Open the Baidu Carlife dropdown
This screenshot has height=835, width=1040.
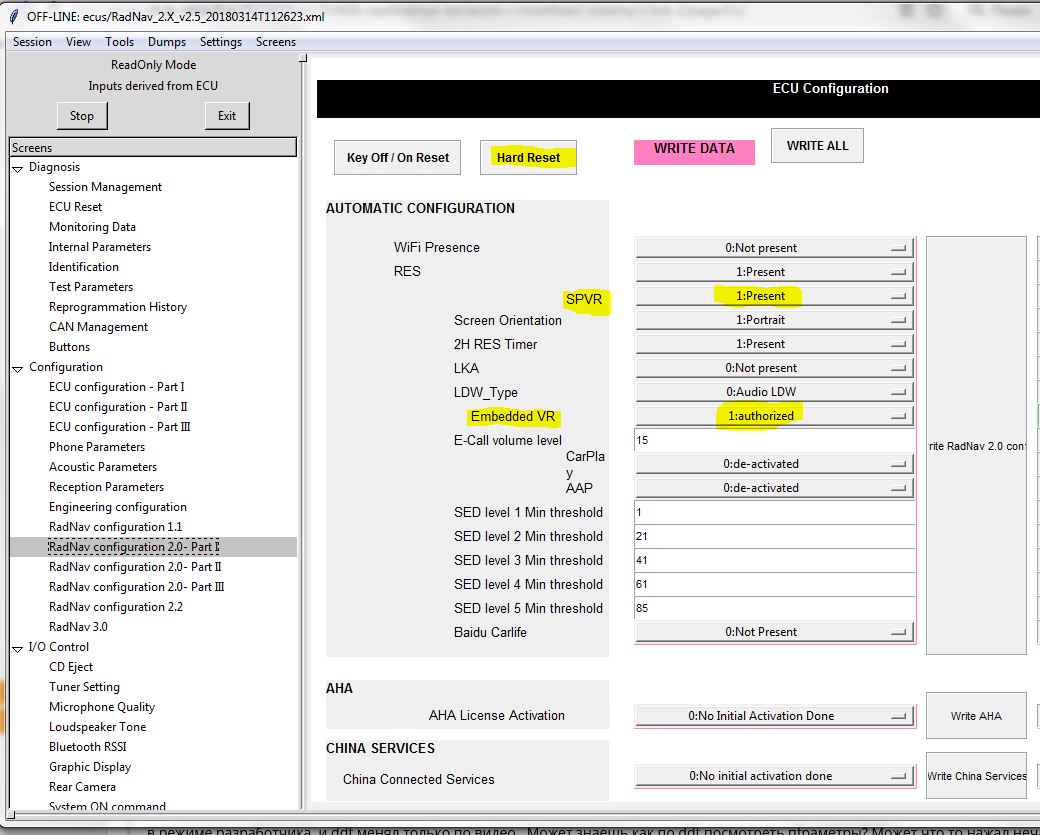tap(774, 632)
